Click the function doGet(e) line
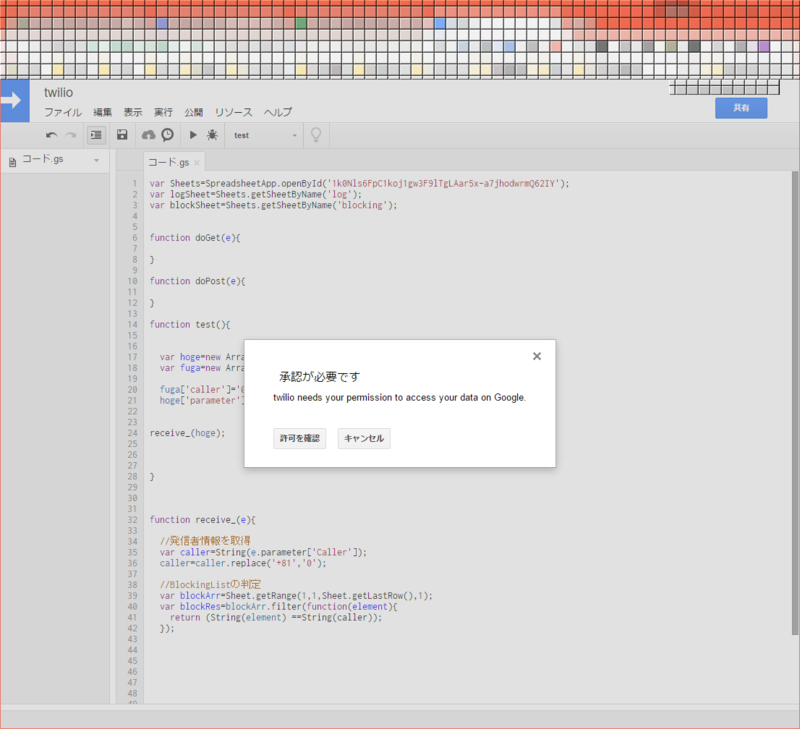 [x=195, y=238]
